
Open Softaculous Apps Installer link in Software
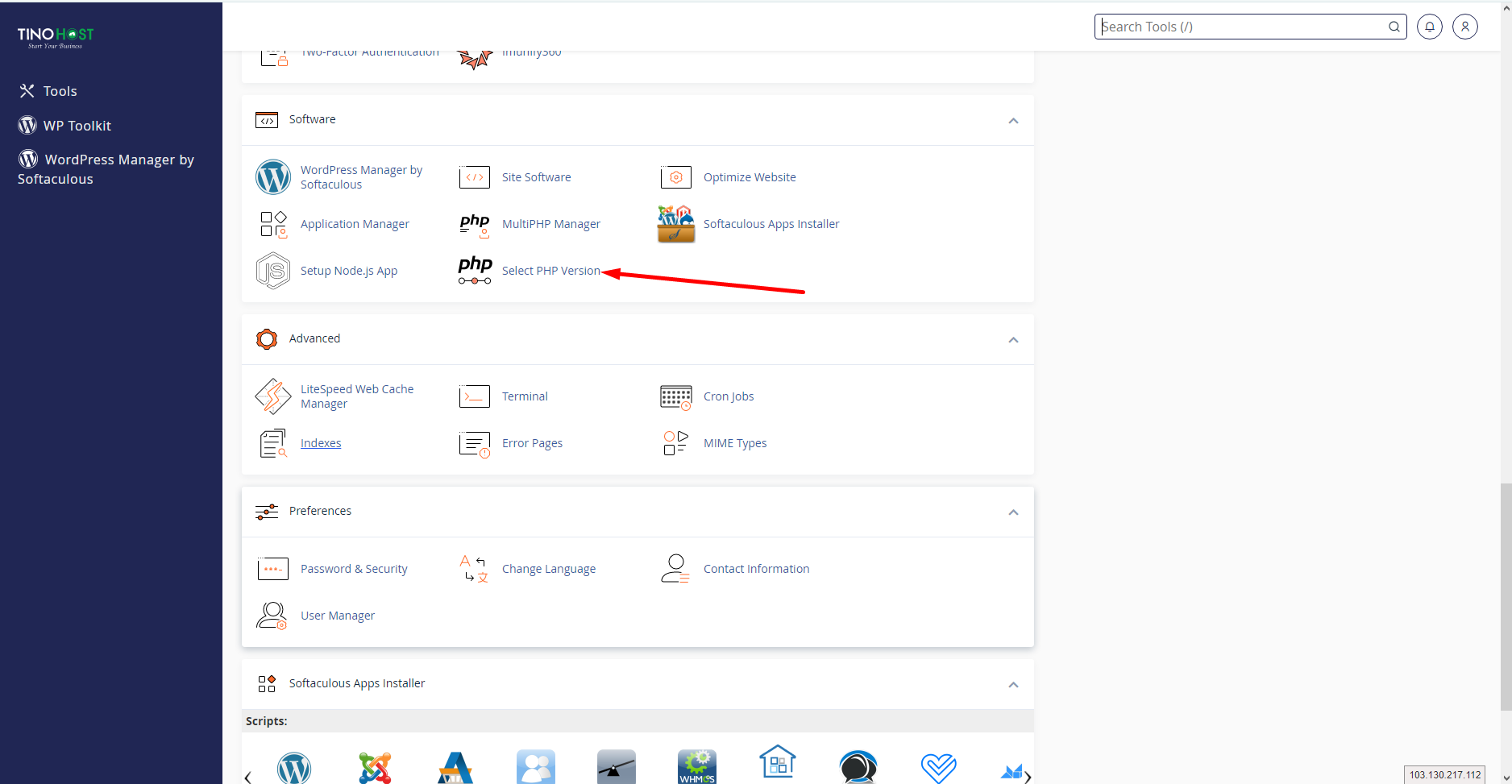pyautogui.click(x=771, y=224)
